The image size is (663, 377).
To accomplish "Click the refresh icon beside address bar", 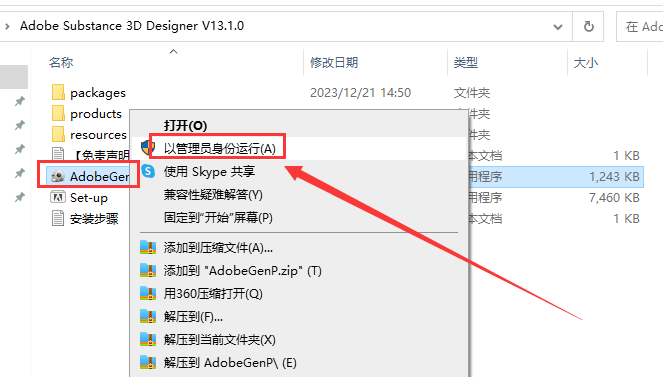I will click(589, 27).
